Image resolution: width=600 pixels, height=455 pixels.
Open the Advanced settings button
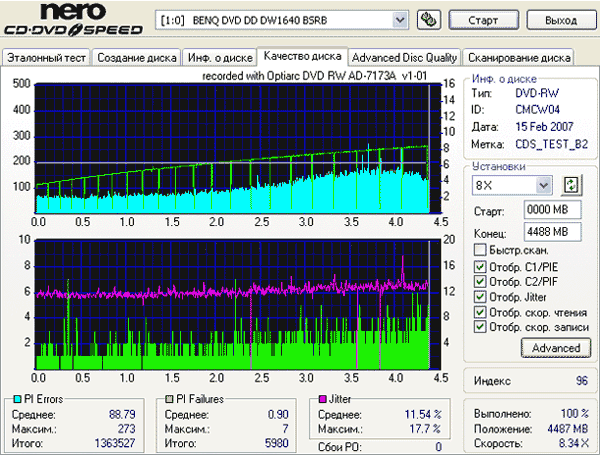(x=555, y=347)
